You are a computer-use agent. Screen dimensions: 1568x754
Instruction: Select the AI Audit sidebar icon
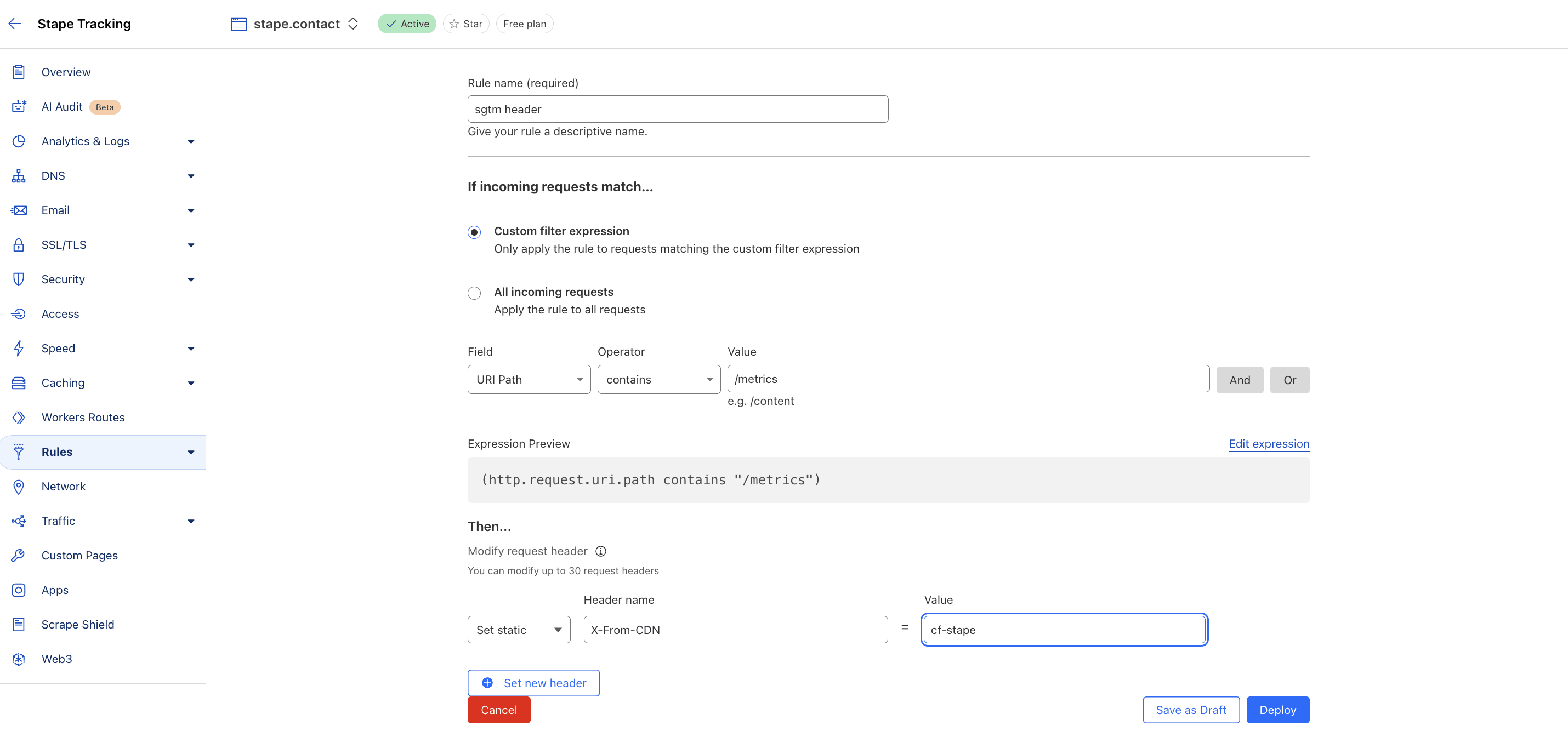point(18,106)
